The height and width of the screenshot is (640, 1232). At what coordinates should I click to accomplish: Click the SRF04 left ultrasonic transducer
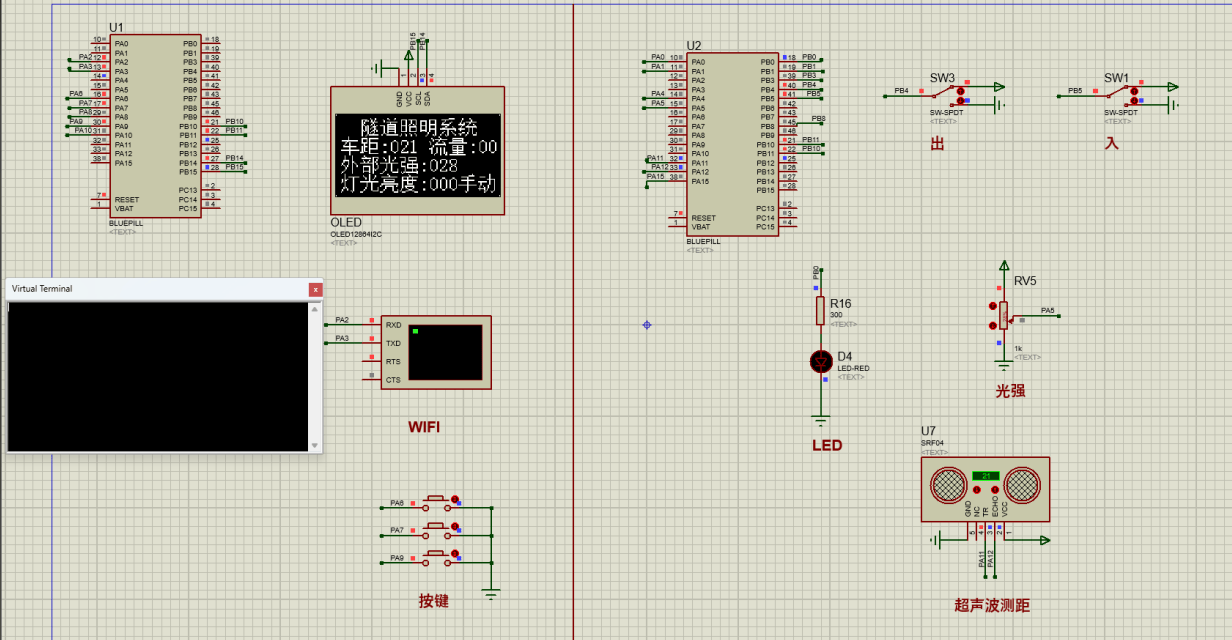tap(947, 487)
